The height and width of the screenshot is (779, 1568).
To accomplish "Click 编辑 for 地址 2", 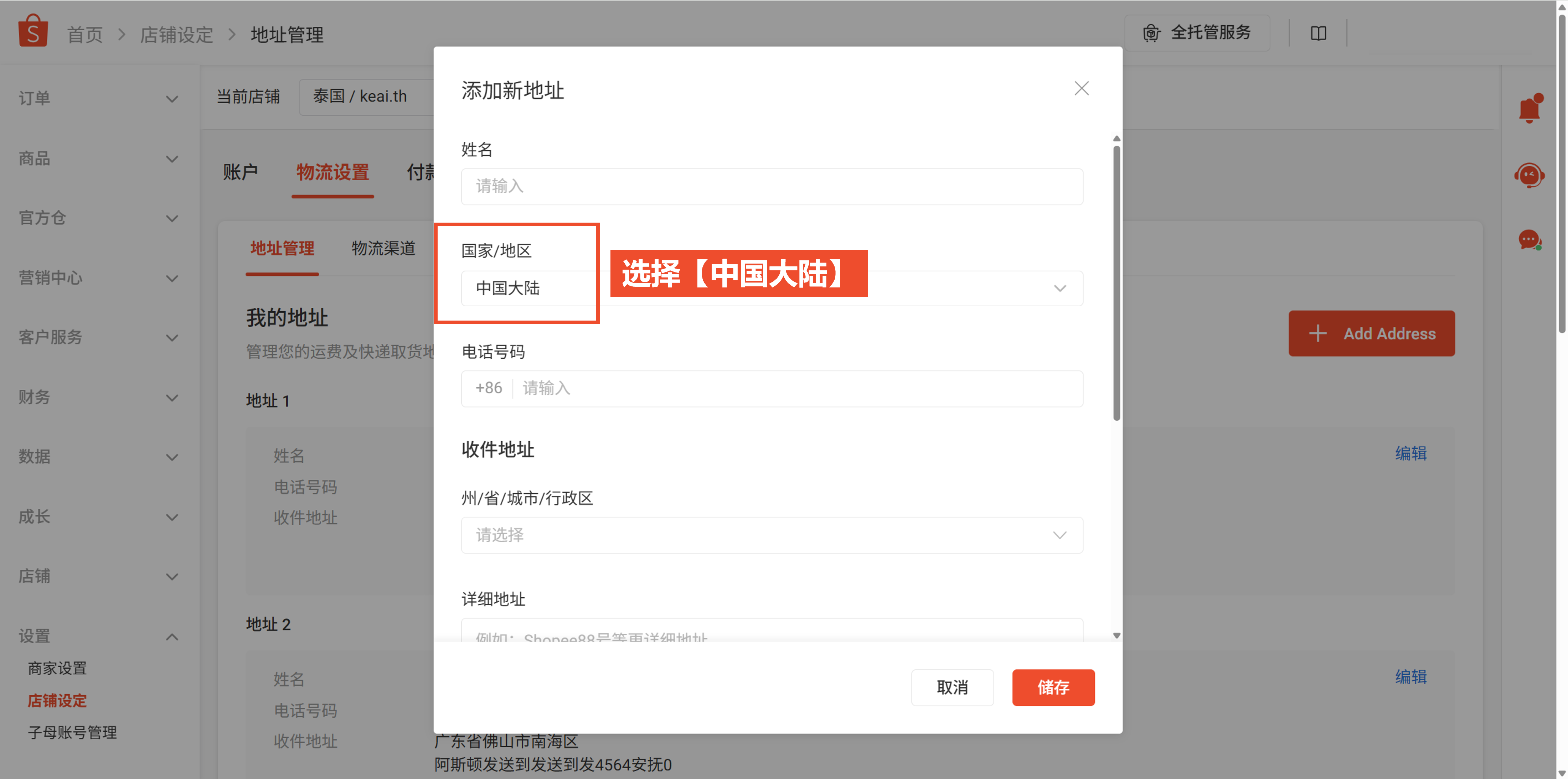I will click(1411, 677).
